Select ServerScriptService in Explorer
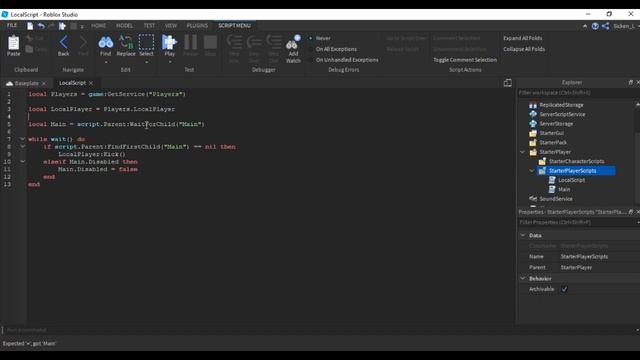This screenshot has height=360, width=640. [562, 114]
